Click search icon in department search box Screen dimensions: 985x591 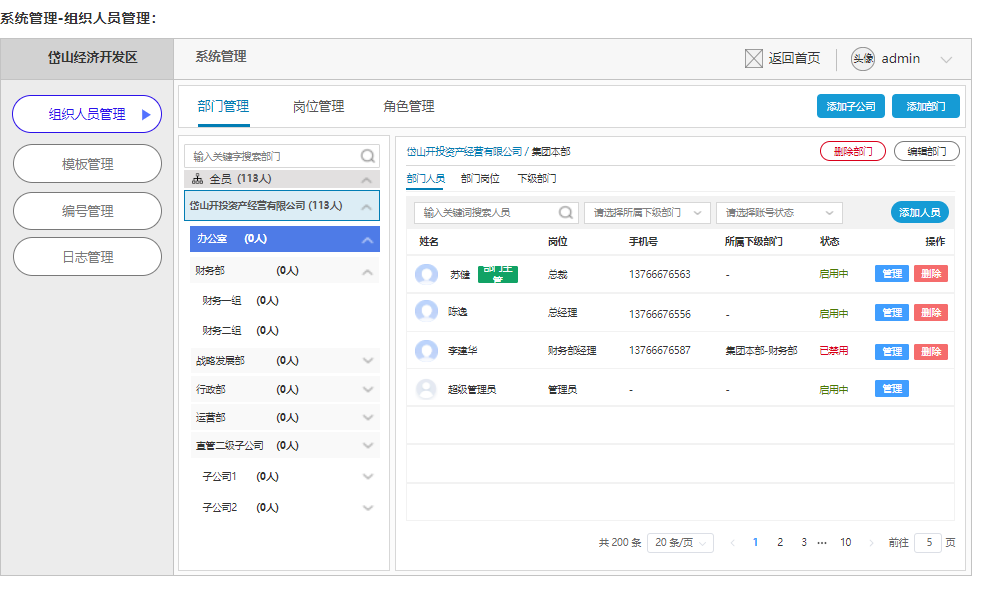[368, 156]
